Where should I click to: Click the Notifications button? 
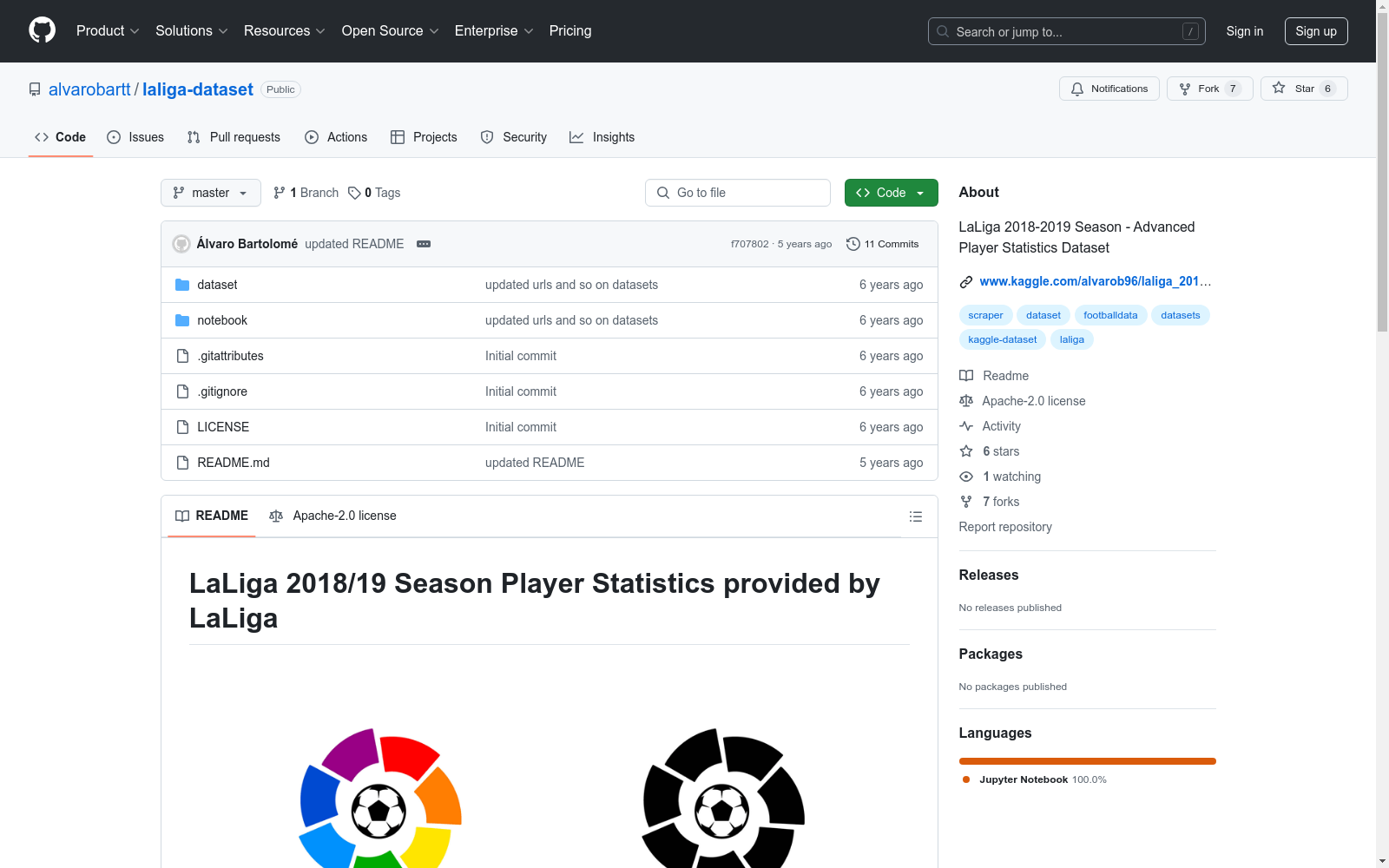click(1109, 89)
